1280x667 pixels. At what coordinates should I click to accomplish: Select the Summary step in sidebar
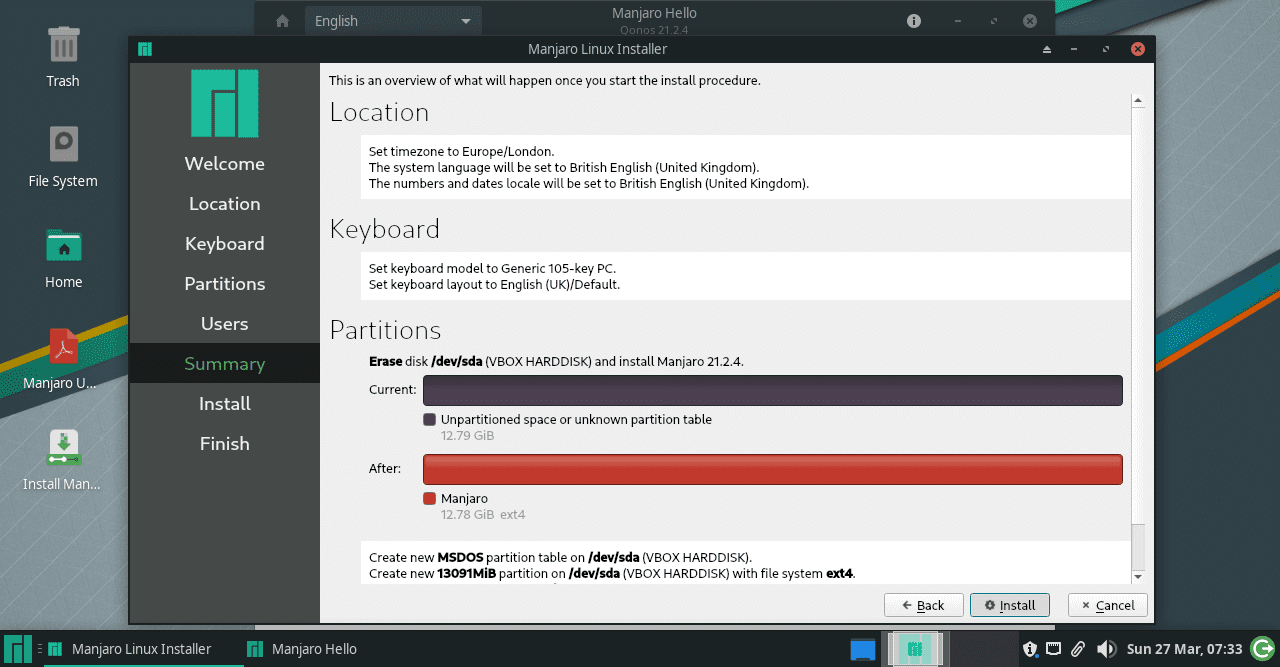point(225,364)
